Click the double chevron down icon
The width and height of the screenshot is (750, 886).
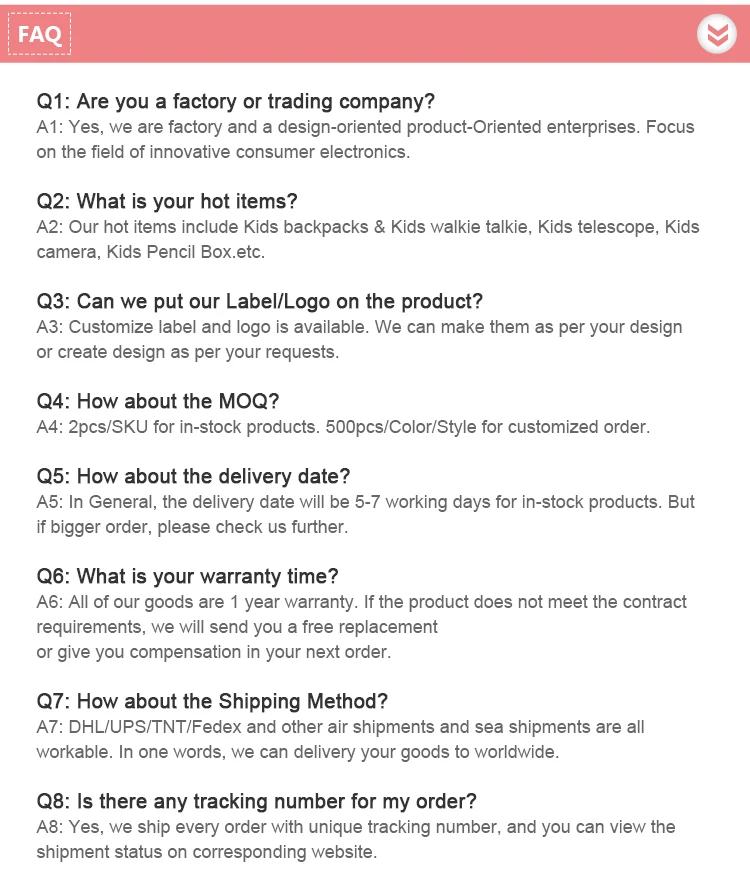point(717,34)
